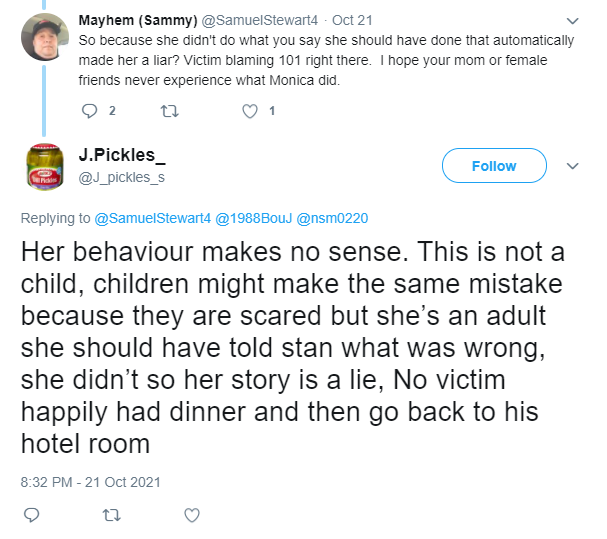Click the Mayhem (Sammy) display name
Screen dimensions: 607x539
138,20
